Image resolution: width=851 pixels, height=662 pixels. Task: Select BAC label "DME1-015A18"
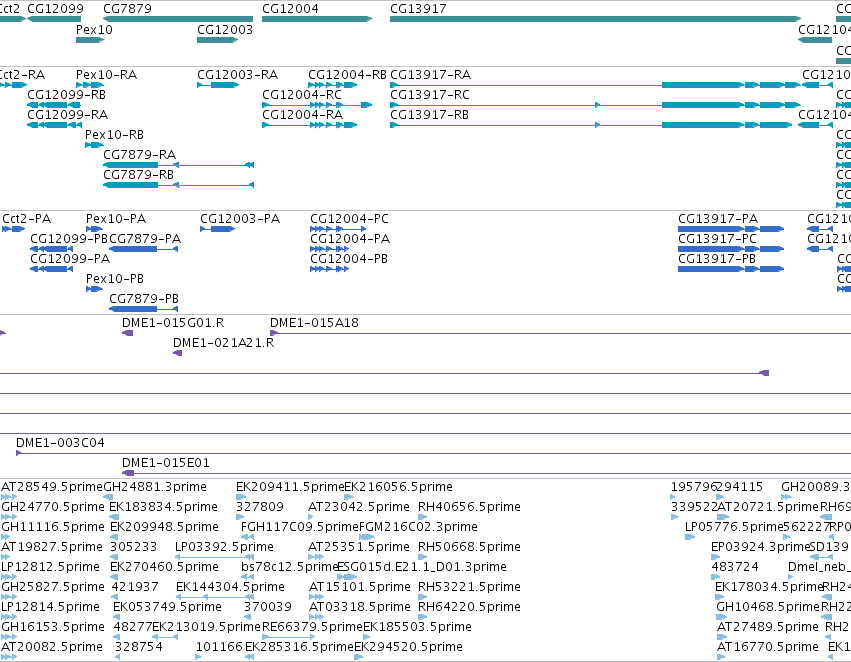pos(314,323)
